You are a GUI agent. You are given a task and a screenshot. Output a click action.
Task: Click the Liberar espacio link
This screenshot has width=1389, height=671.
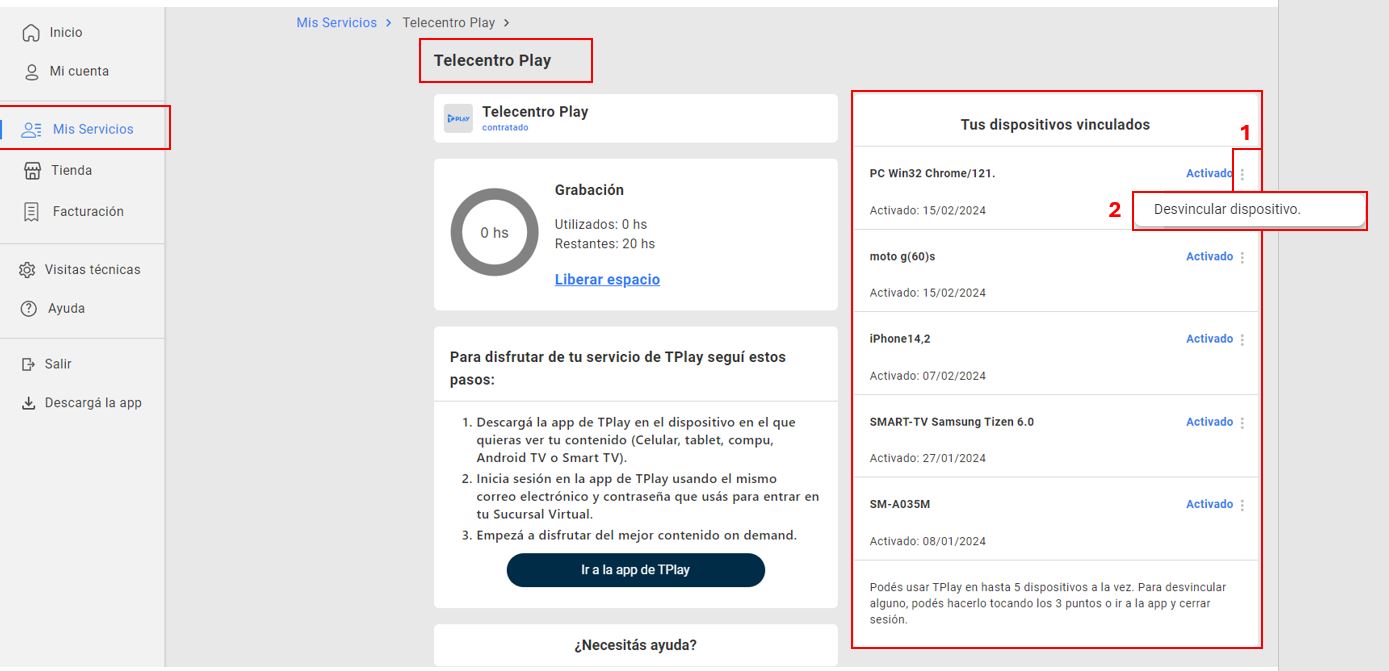coord(607,280)
